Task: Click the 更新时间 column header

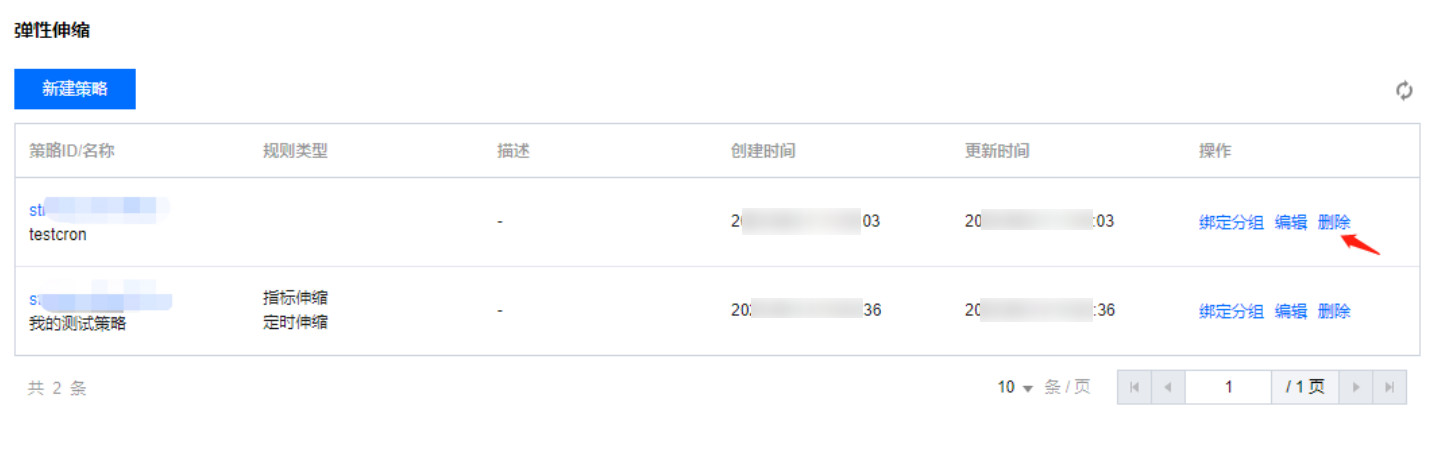Action: [x=997, y=151]
